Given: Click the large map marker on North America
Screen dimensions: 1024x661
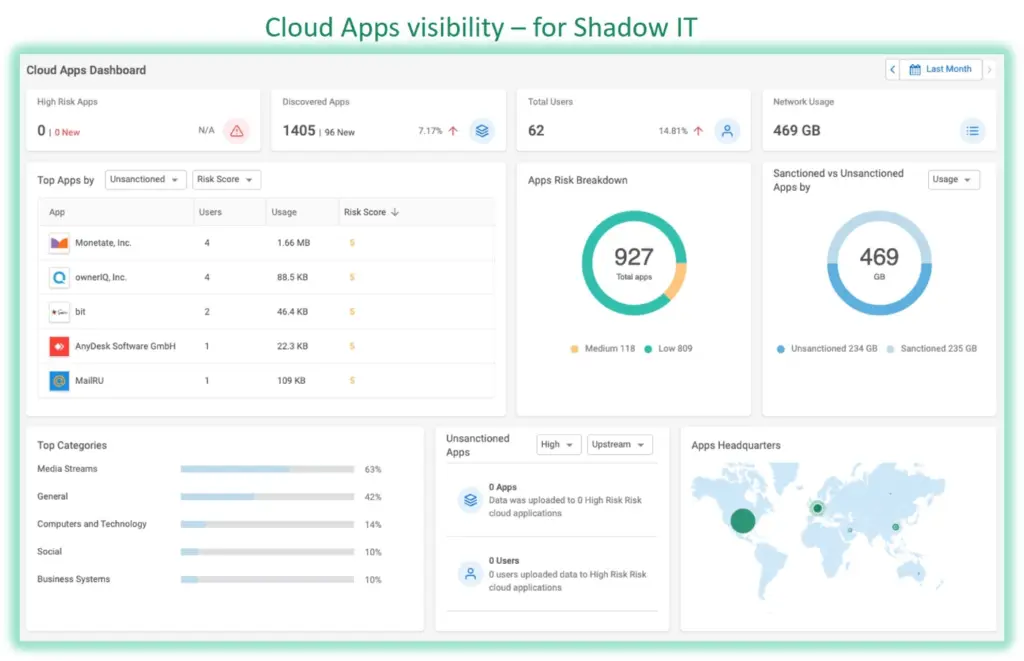Looking at the screenshot, I should [742, 520].
